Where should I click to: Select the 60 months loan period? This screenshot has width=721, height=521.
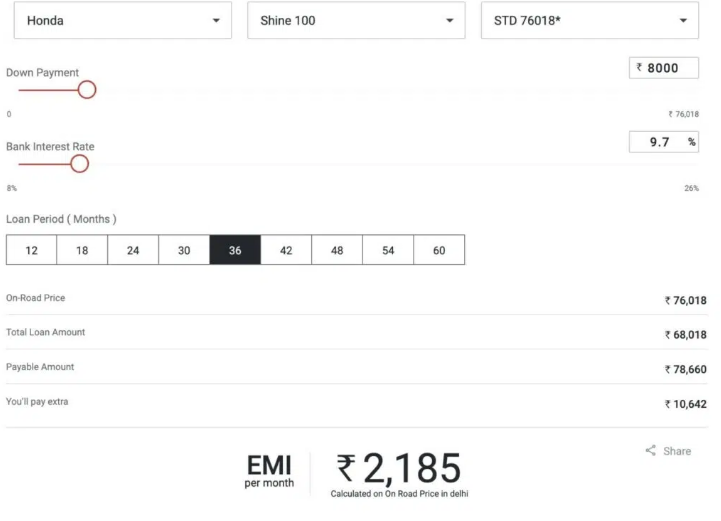coord(439,250)
